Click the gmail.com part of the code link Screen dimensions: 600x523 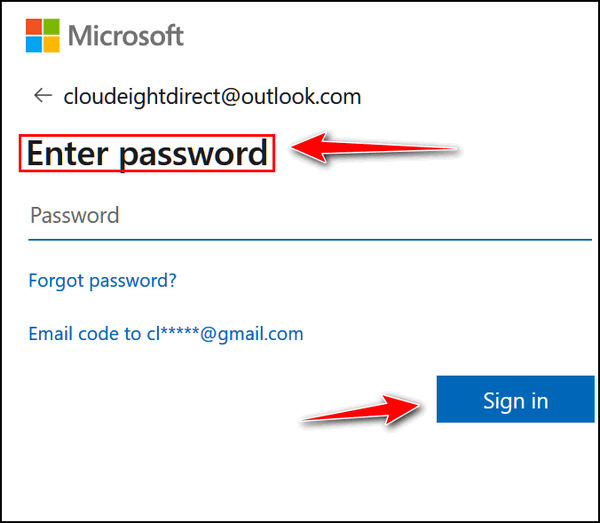tap(261, 335)
